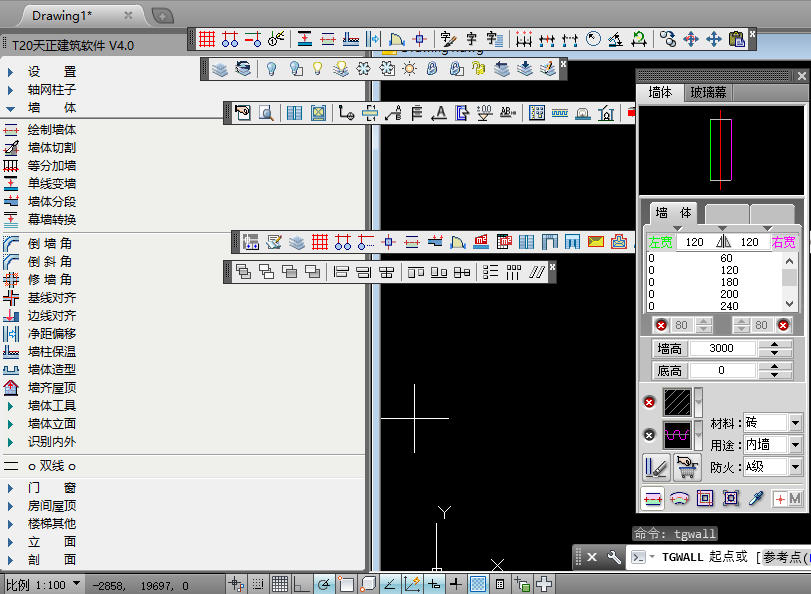Click the 左宽 left width label
This screenshot has width=811, height=594.
click(x=660, y=242)
